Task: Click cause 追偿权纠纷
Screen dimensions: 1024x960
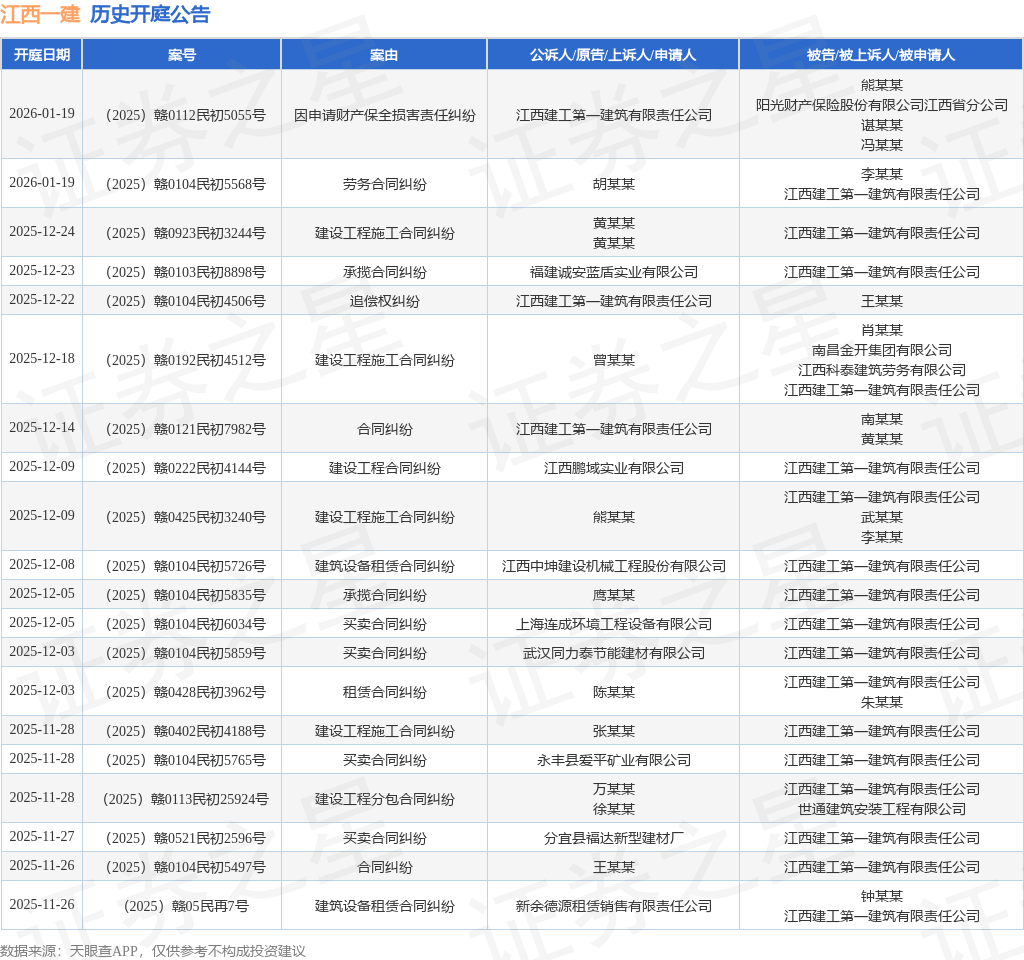Action: click(385, 301)
